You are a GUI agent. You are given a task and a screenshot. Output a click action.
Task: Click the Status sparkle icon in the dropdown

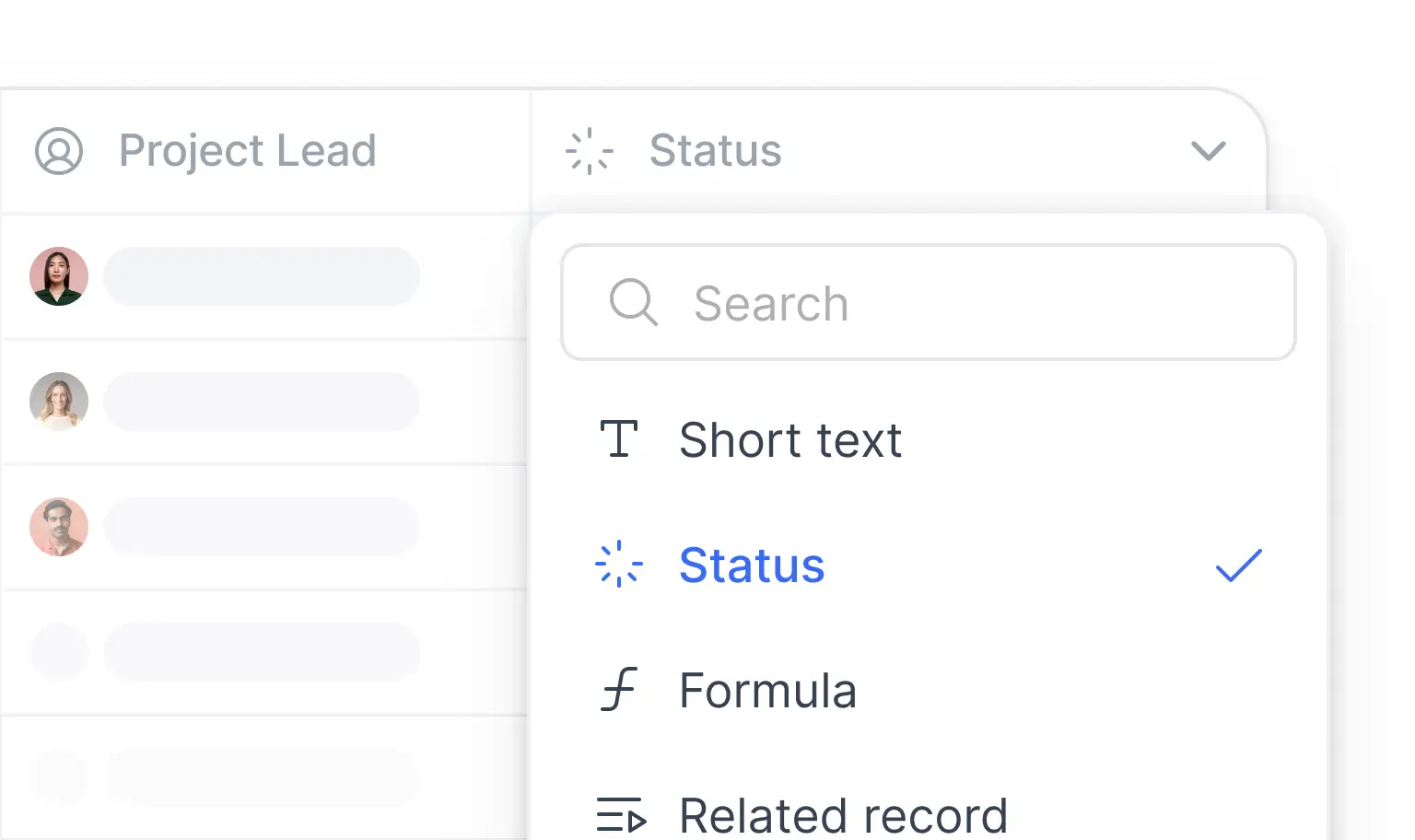tap(620, 566)
